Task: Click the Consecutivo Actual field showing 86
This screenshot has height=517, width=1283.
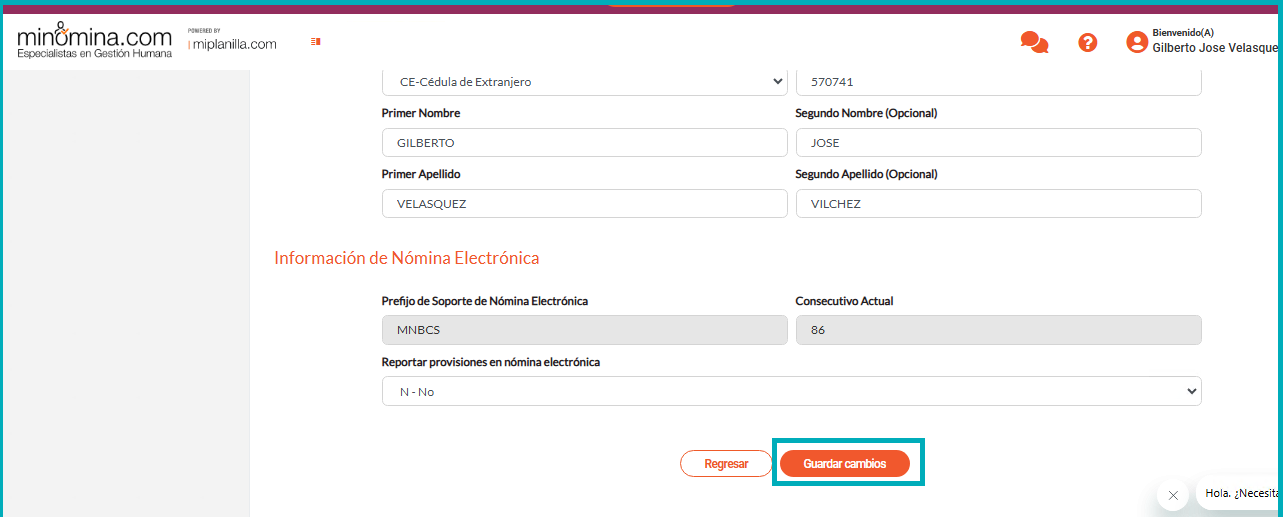Action: [x=998, y=330]
